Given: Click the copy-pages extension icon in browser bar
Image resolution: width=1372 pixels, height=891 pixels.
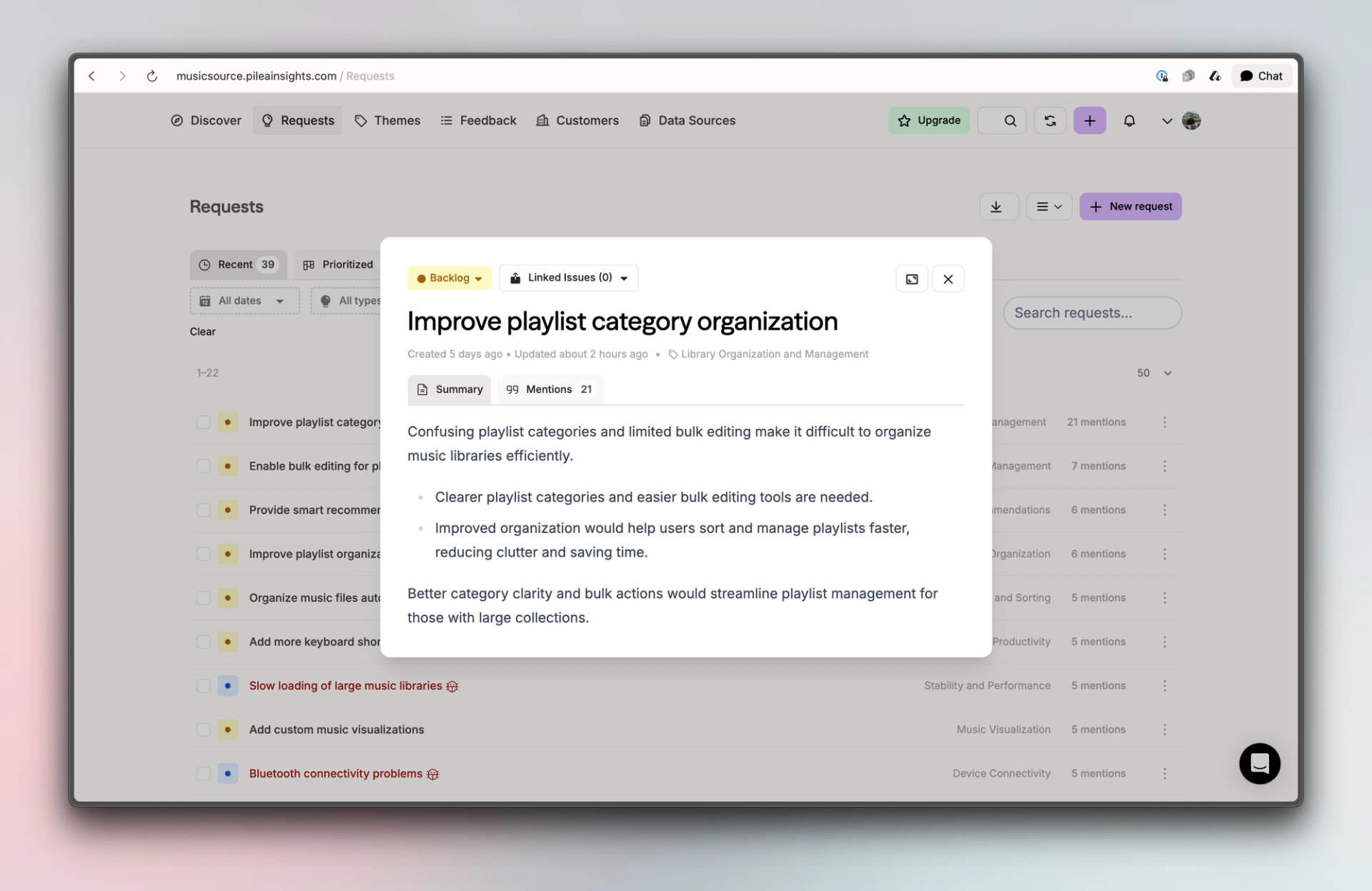Looking at the screenshot, I should (x=1188, y=76).
